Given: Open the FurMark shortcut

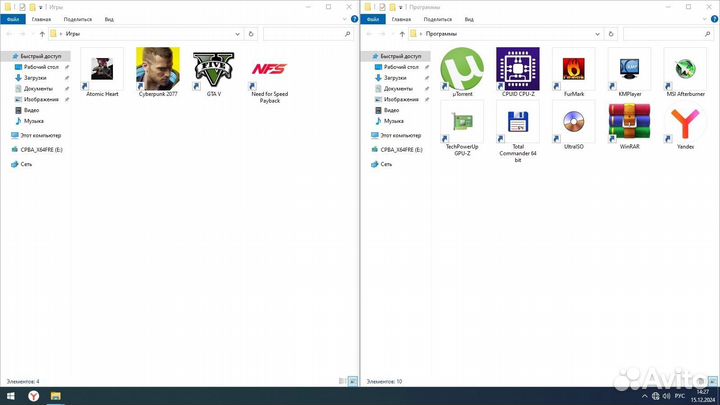Looking at the screenshot, I should (574, 72).
